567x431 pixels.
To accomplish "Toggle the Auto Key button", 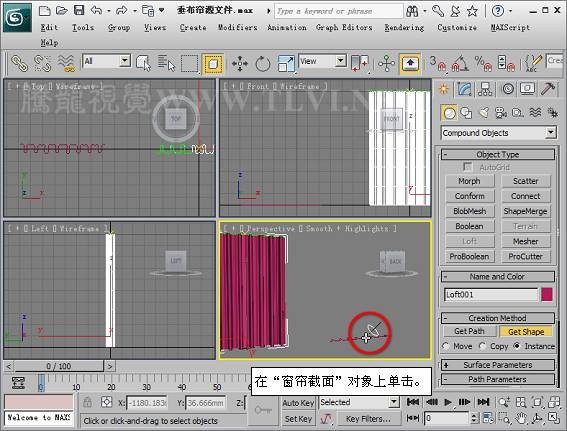I will pos(298,403).
